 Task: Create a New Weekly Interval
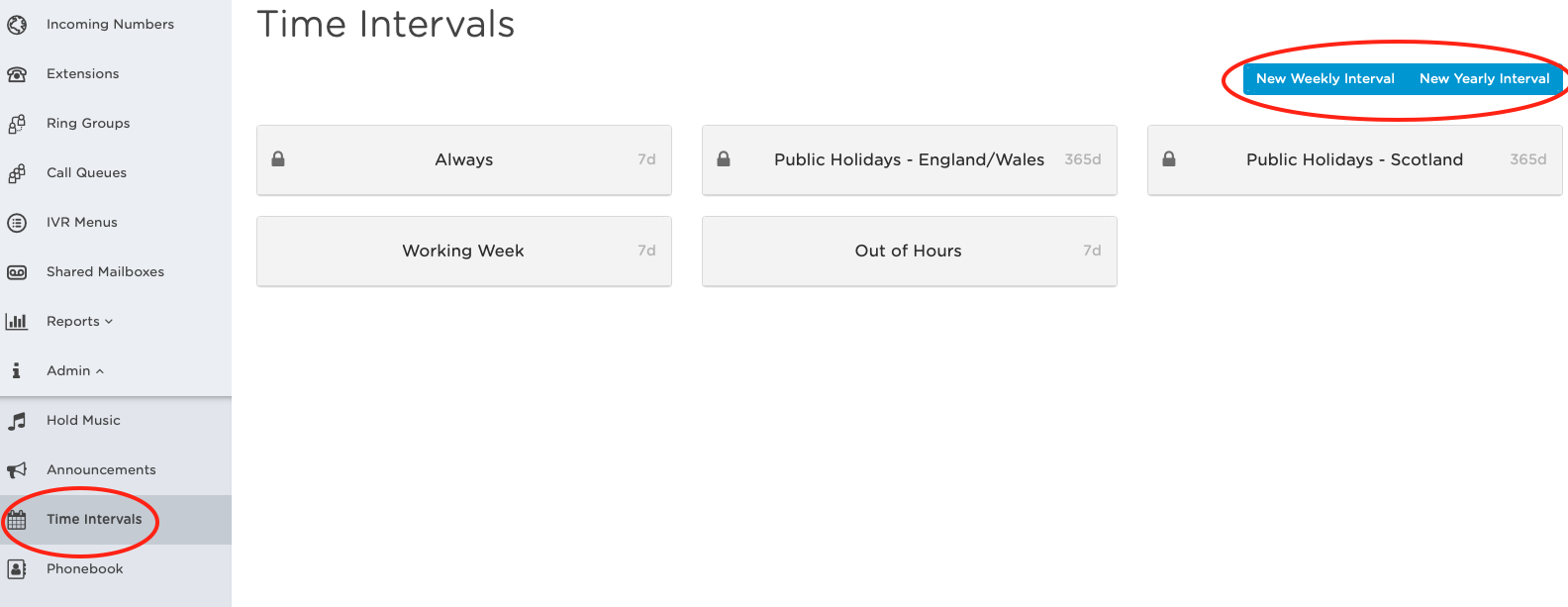pyautogui.click(x=1324, y=78)
